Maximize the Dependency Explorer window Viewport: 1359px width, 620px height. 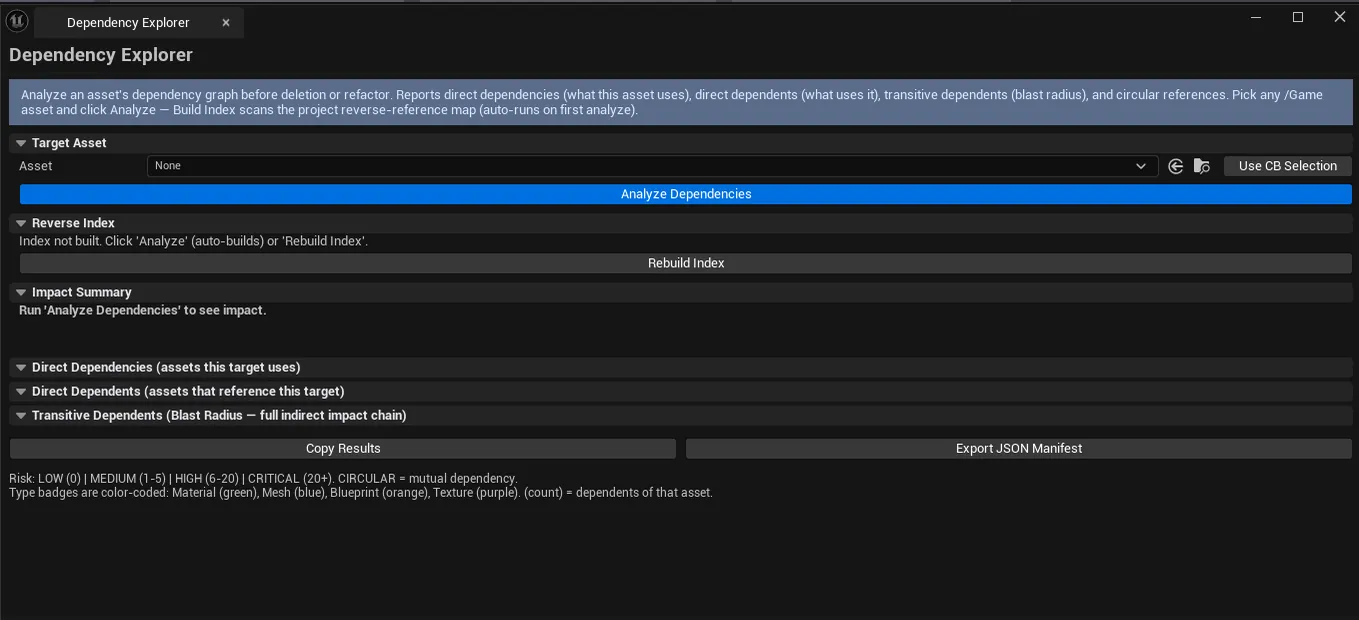pyautogui.click(x=1298, y=17)
